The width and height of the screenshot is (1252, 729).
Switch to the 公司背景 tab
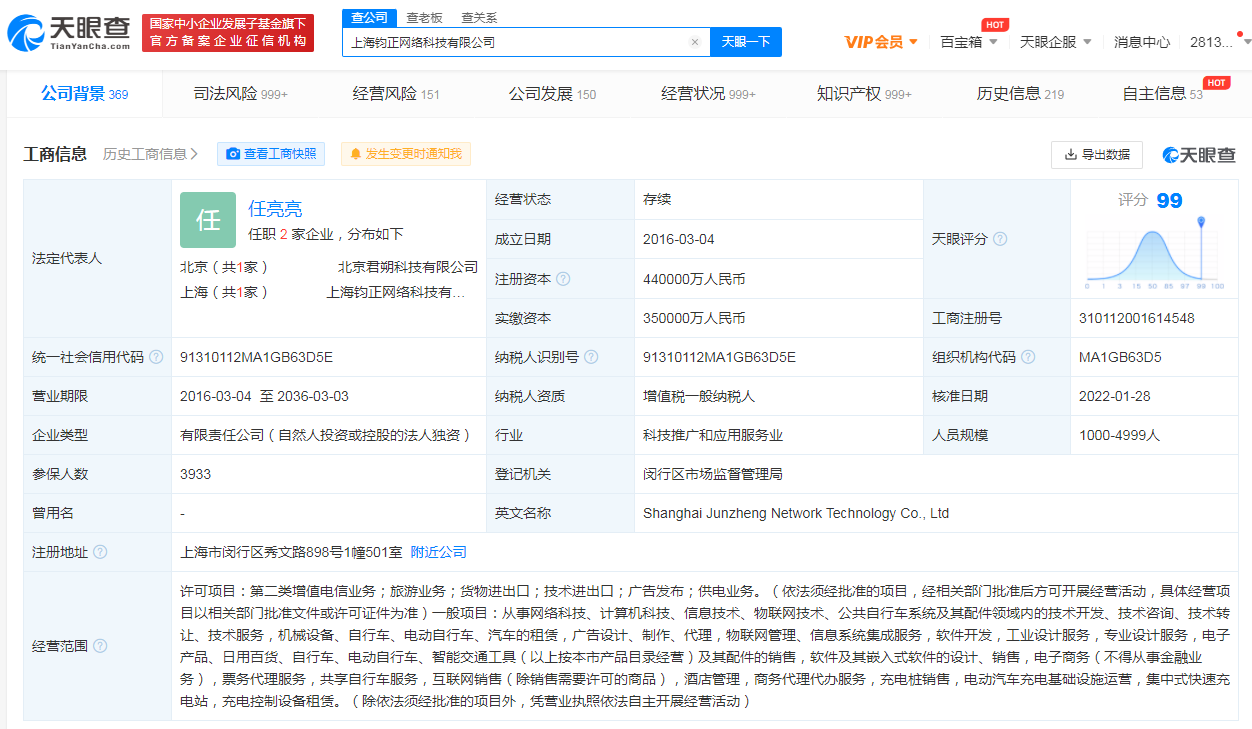[x=84, y=94]
